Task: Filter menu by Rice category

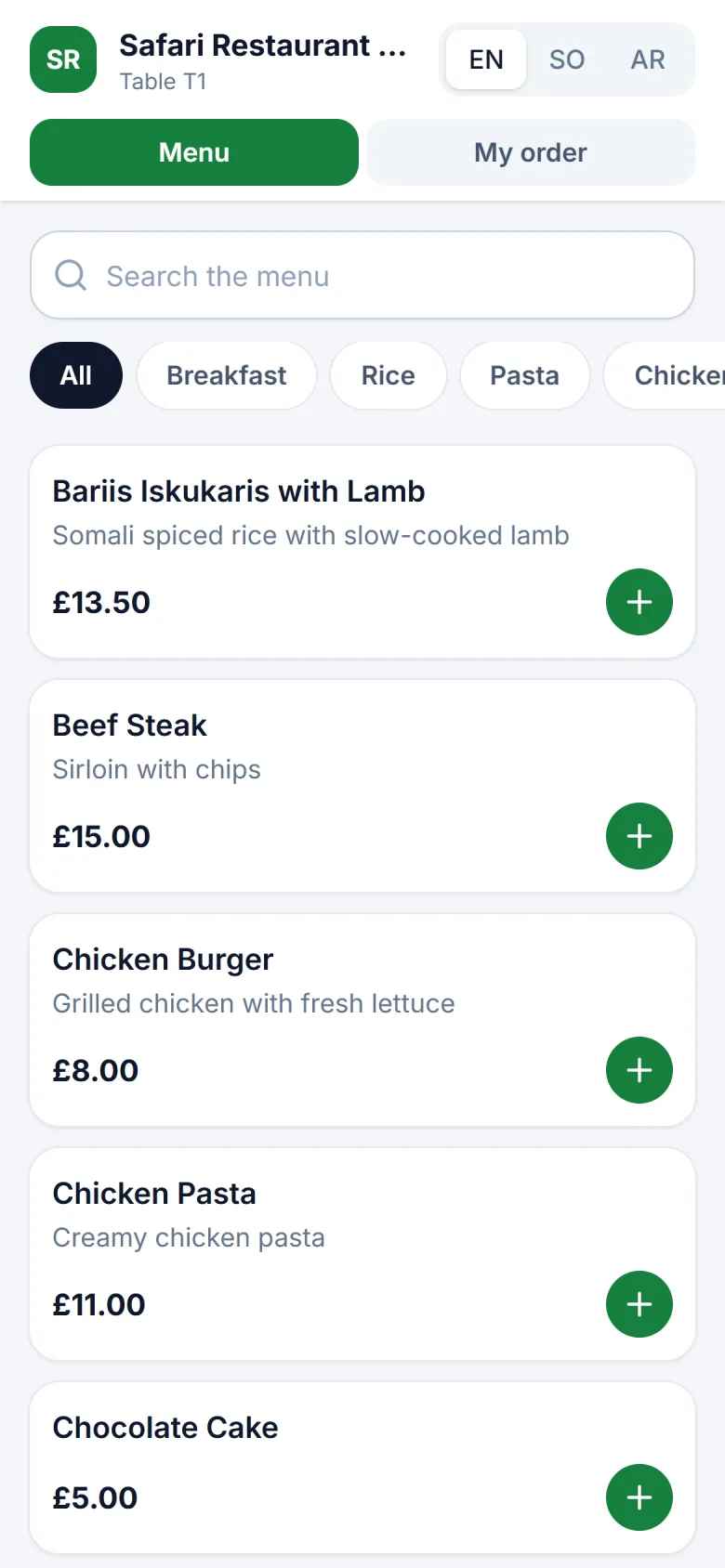Action: point(389,375)
